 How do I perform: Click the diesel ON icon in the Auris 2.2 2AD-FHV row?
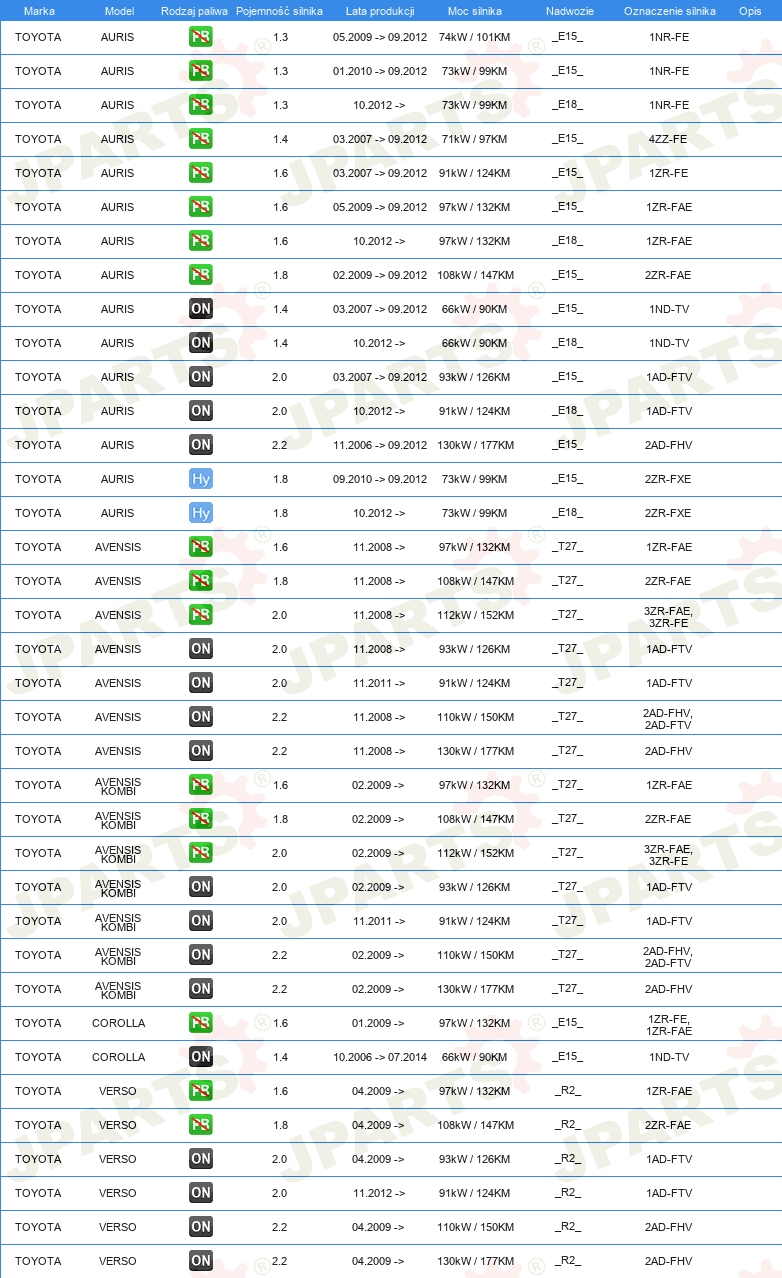(x=201, y=445)
